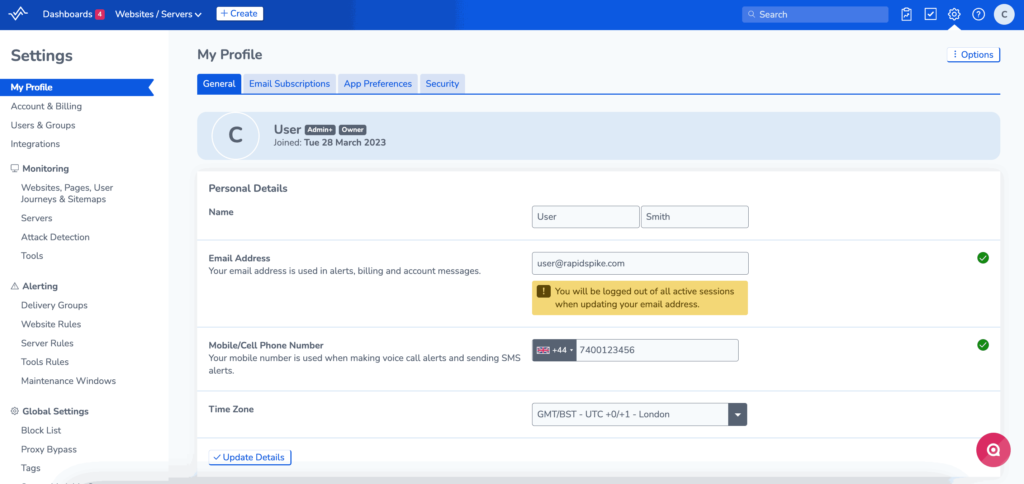Open Server Rules under Alerting
The width and height of the screenshot is (1024, 484).
pos(47,343)
